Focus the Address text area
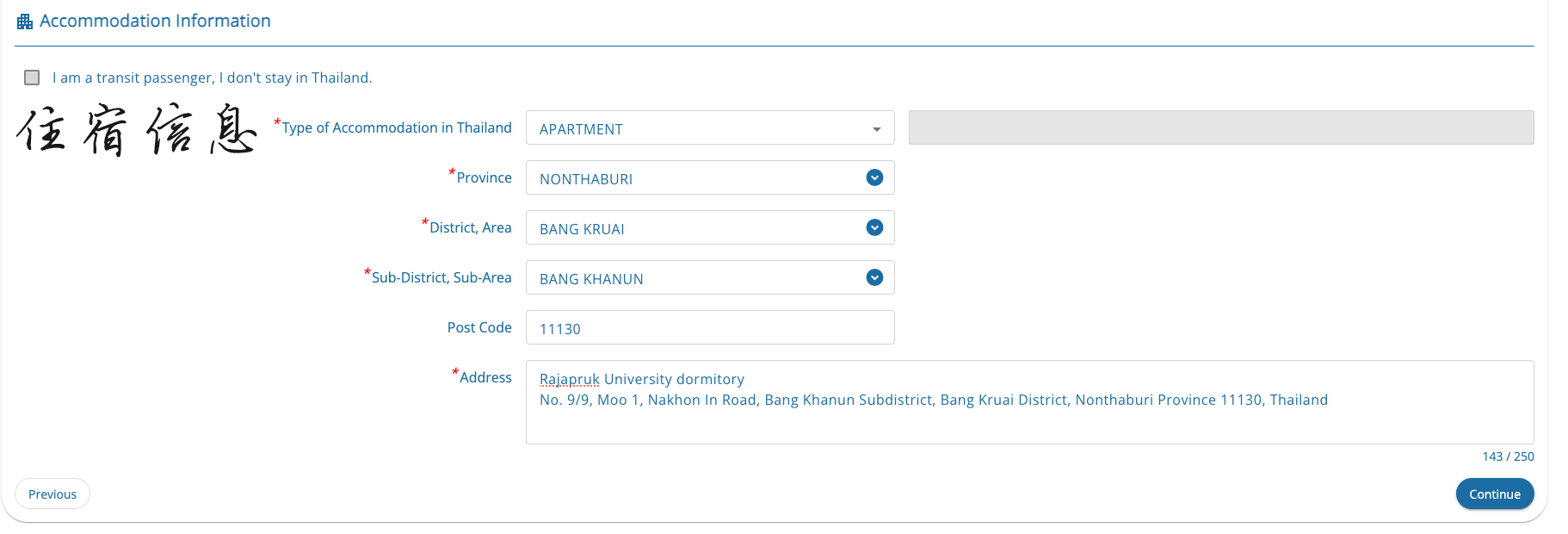Image resolution: width=1568 pixels, height=534 pixels. [1028, 422]
